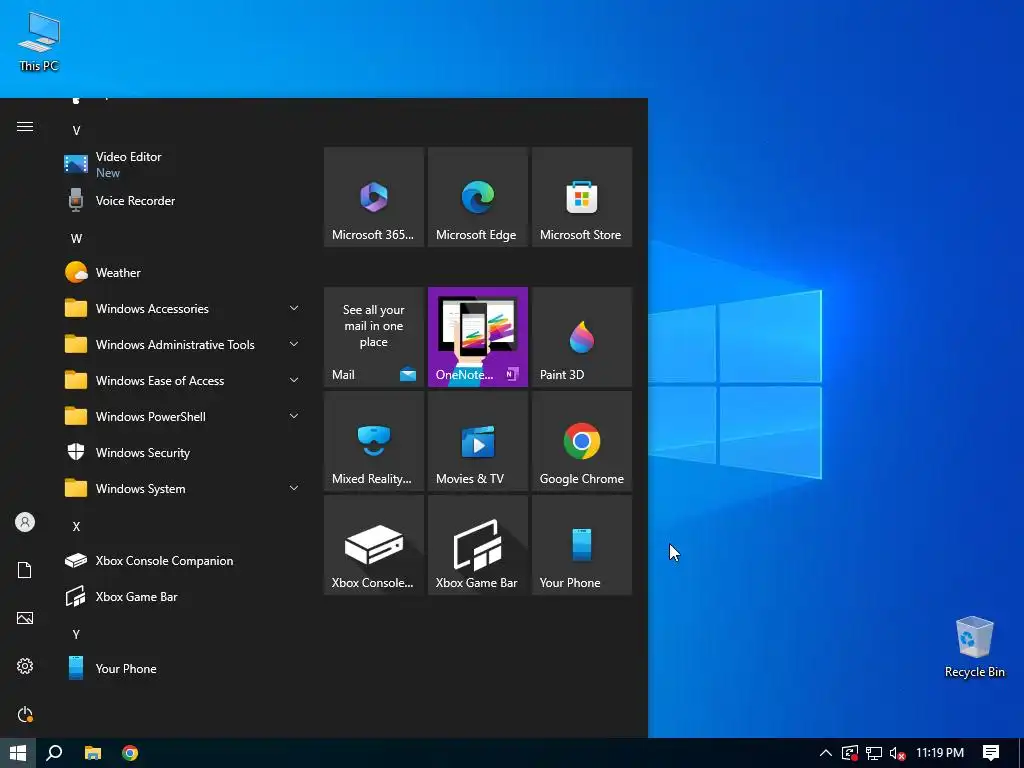Viewport: 1024px width, 768px height.
Task: Click the Windows Start button
Action: click(x=18, y=753)
